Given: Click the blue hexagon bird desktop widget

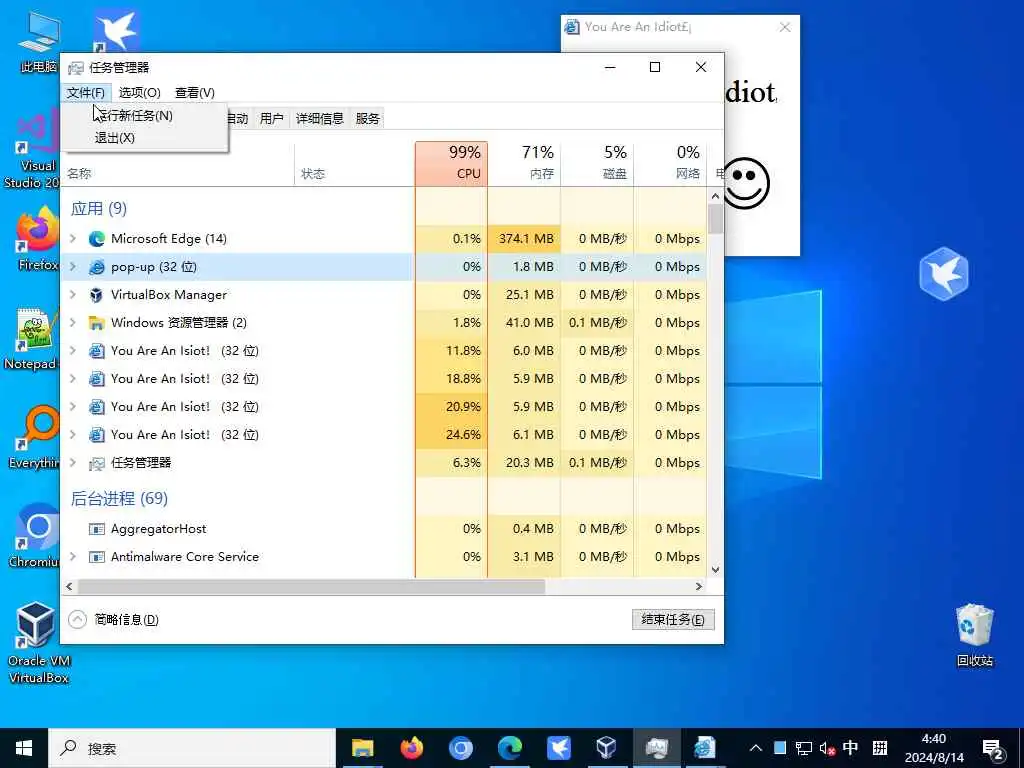Looking at the screenshot, I should click(944, 274).
